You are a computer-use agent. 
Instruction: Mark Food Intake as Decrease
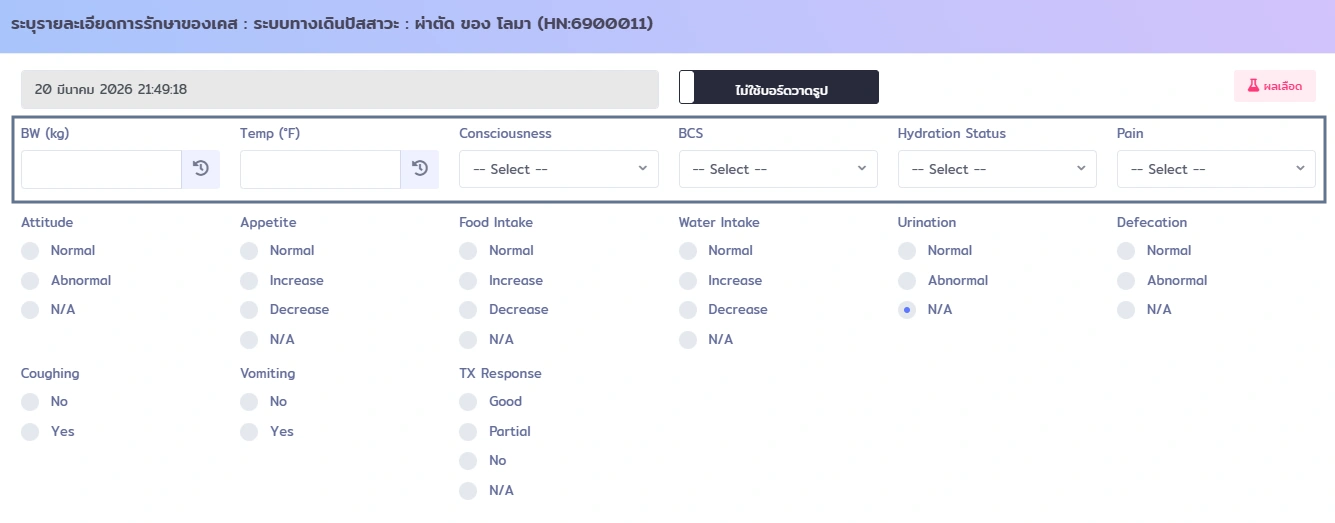coord(468,310)
